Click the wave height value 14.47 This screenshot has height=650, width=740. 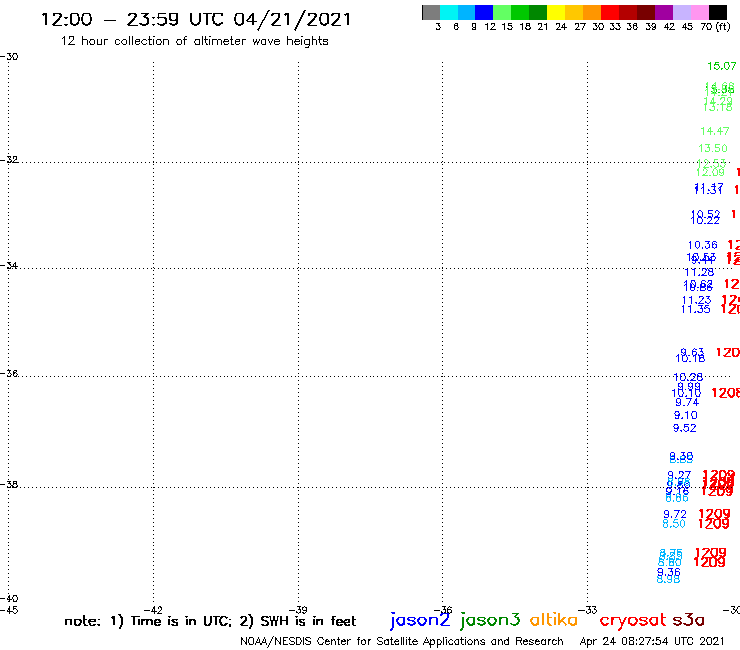tap(715, 131)
